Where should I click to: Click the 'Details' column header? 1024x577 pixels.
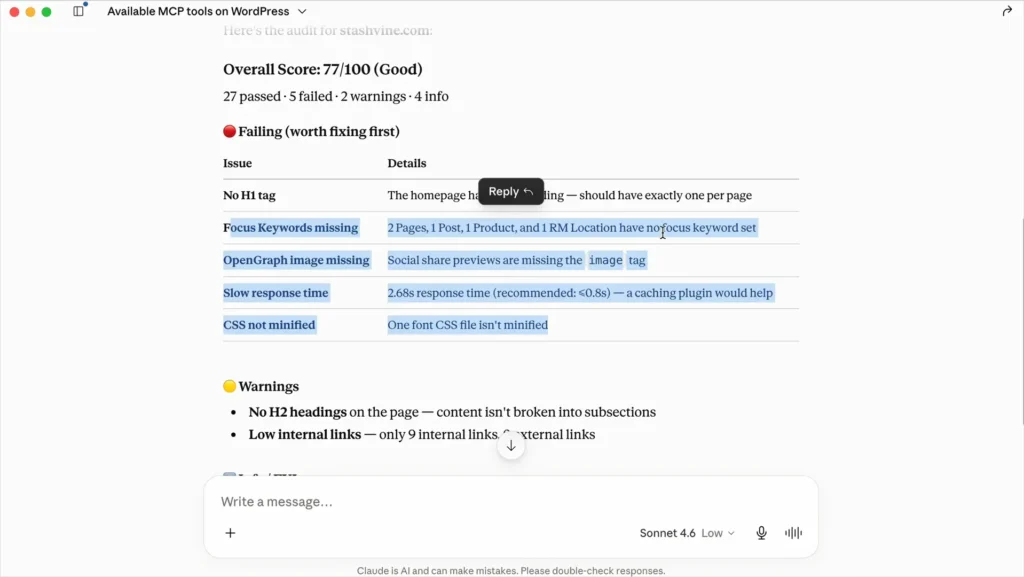[407, 163]
